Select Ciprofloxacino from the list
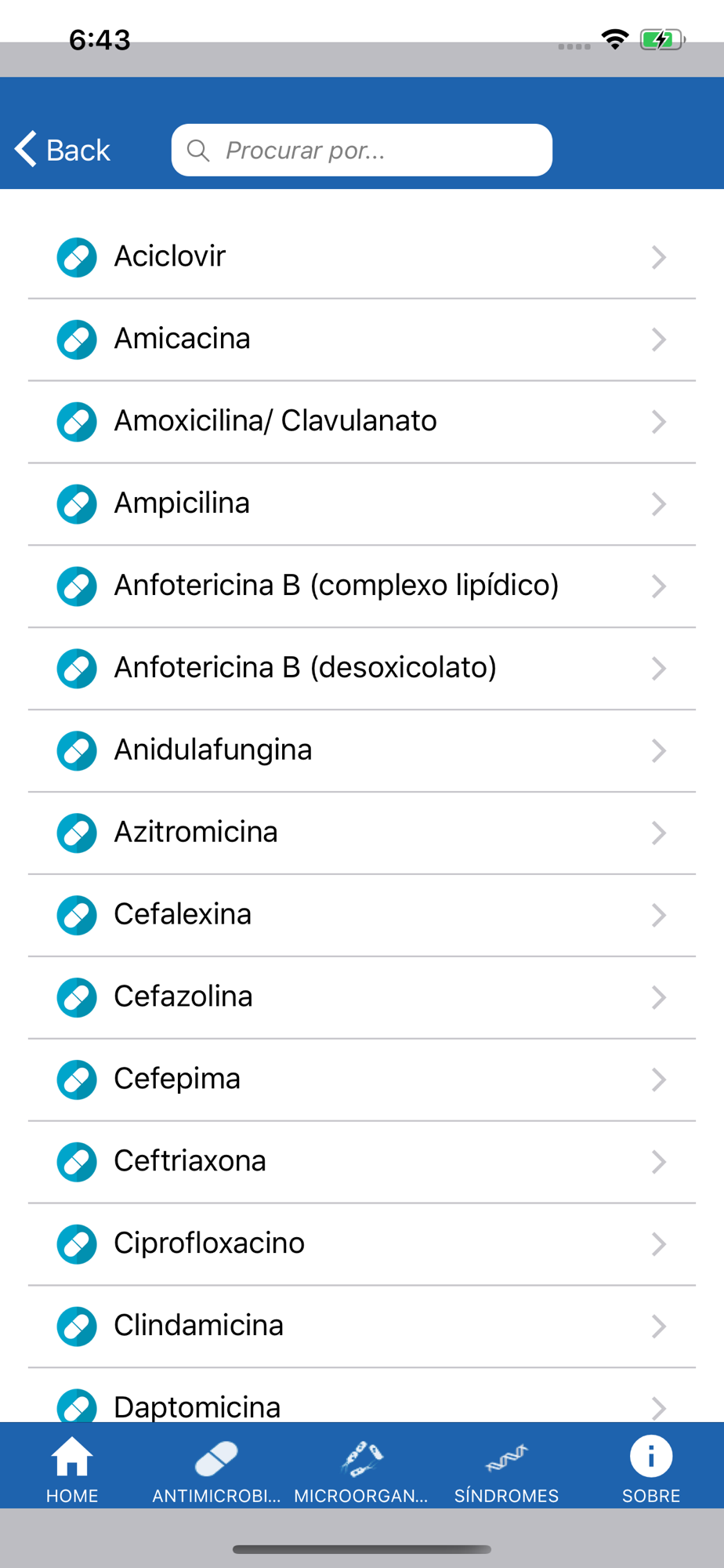Viewport: 724px width, 1568px height. coord(209,1243)
